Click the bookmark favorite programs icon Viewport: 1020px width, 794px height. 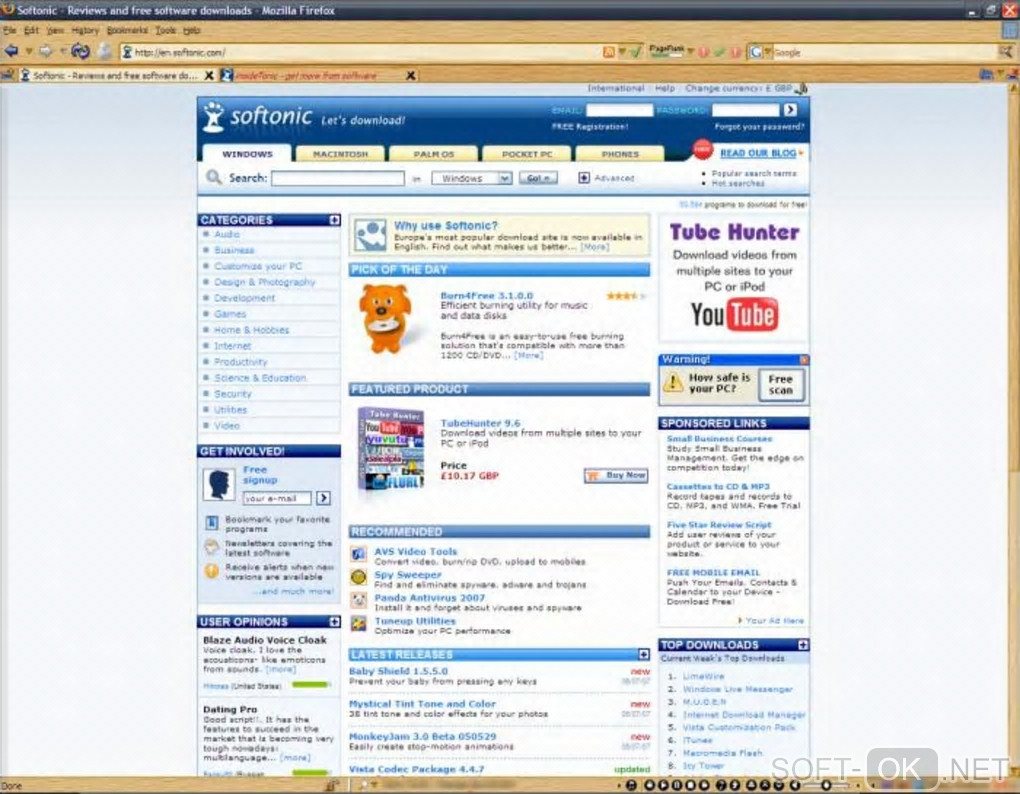(211, 523)
